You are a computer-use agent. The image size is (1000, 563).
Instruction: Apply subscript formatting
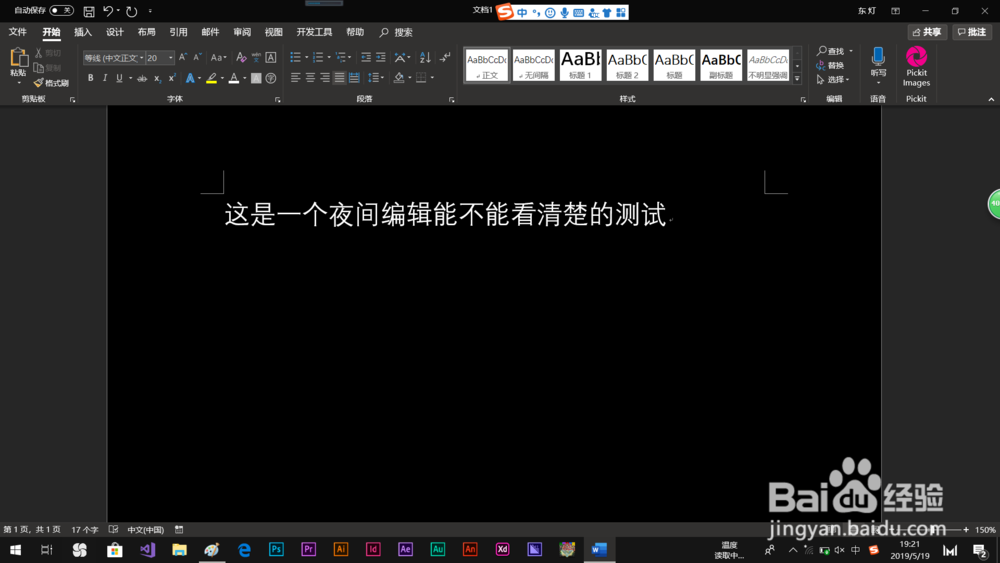pos(157,78)
